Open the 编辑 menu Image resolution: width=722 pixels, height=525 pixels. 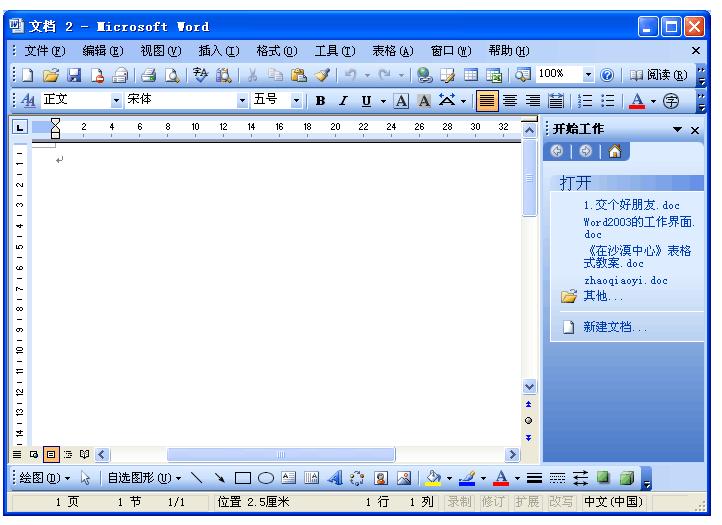pyautogui.click(x=103, y=51)
